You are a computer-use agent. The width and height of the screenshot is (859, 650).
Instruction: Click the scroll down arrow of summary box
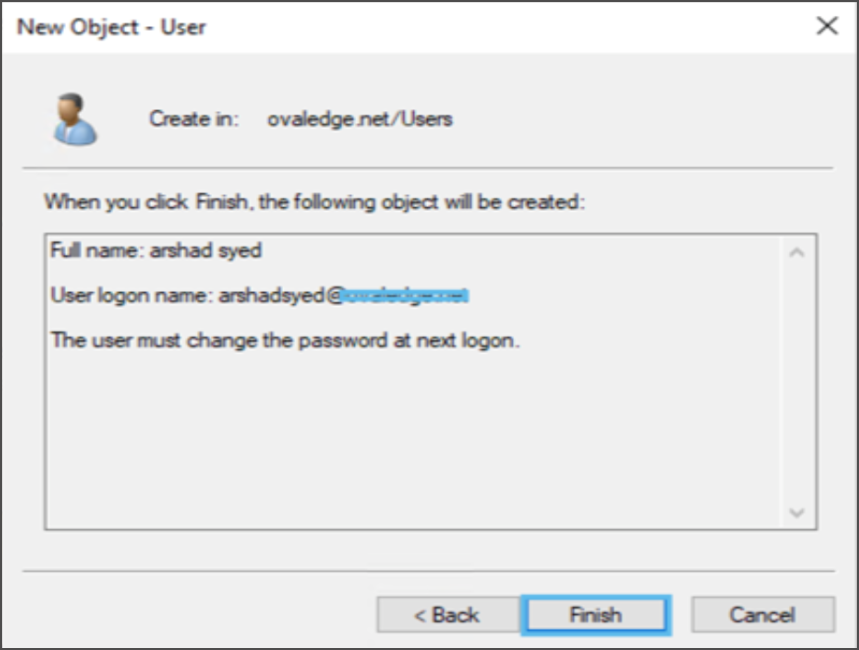pos(796,513)
